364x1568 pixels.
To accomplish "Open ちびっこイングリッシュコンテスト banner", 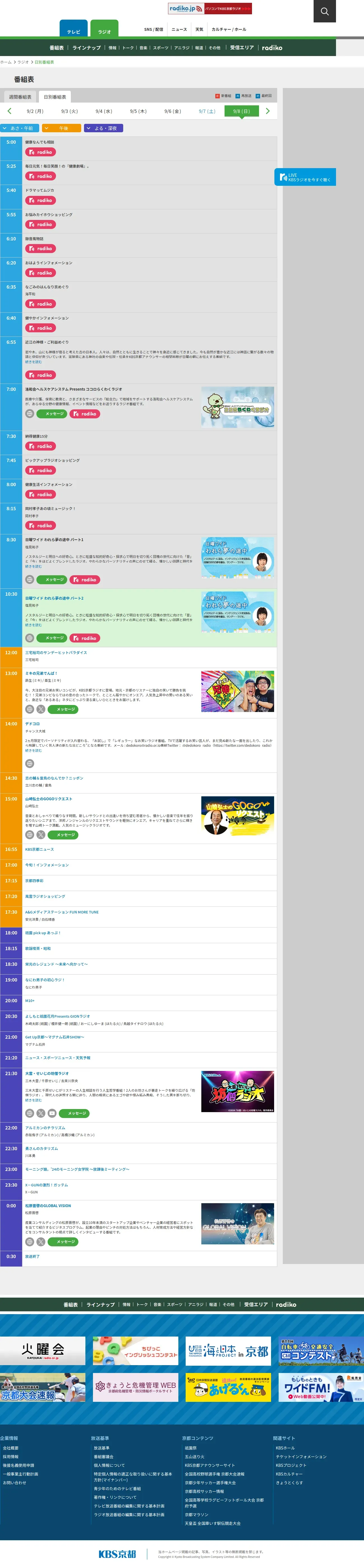I will point(136,1351).
